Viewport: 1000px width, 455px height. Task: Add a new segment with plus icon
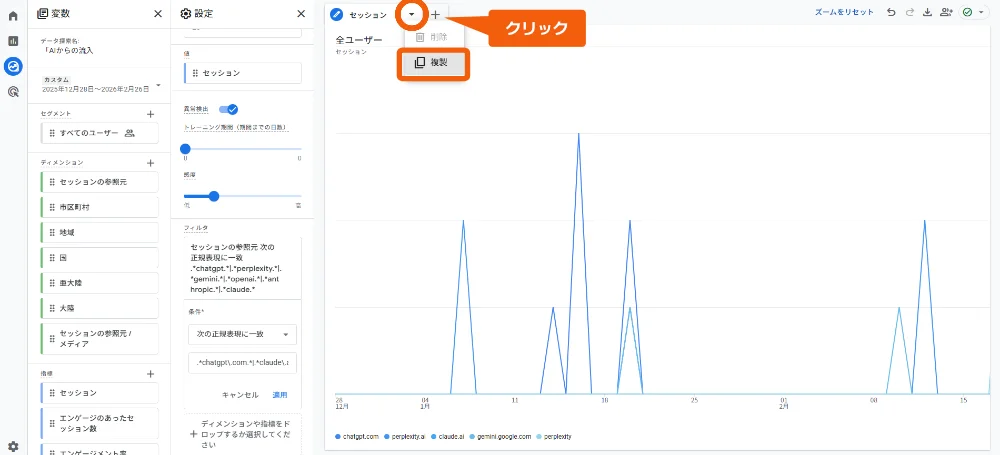point(150,114)
